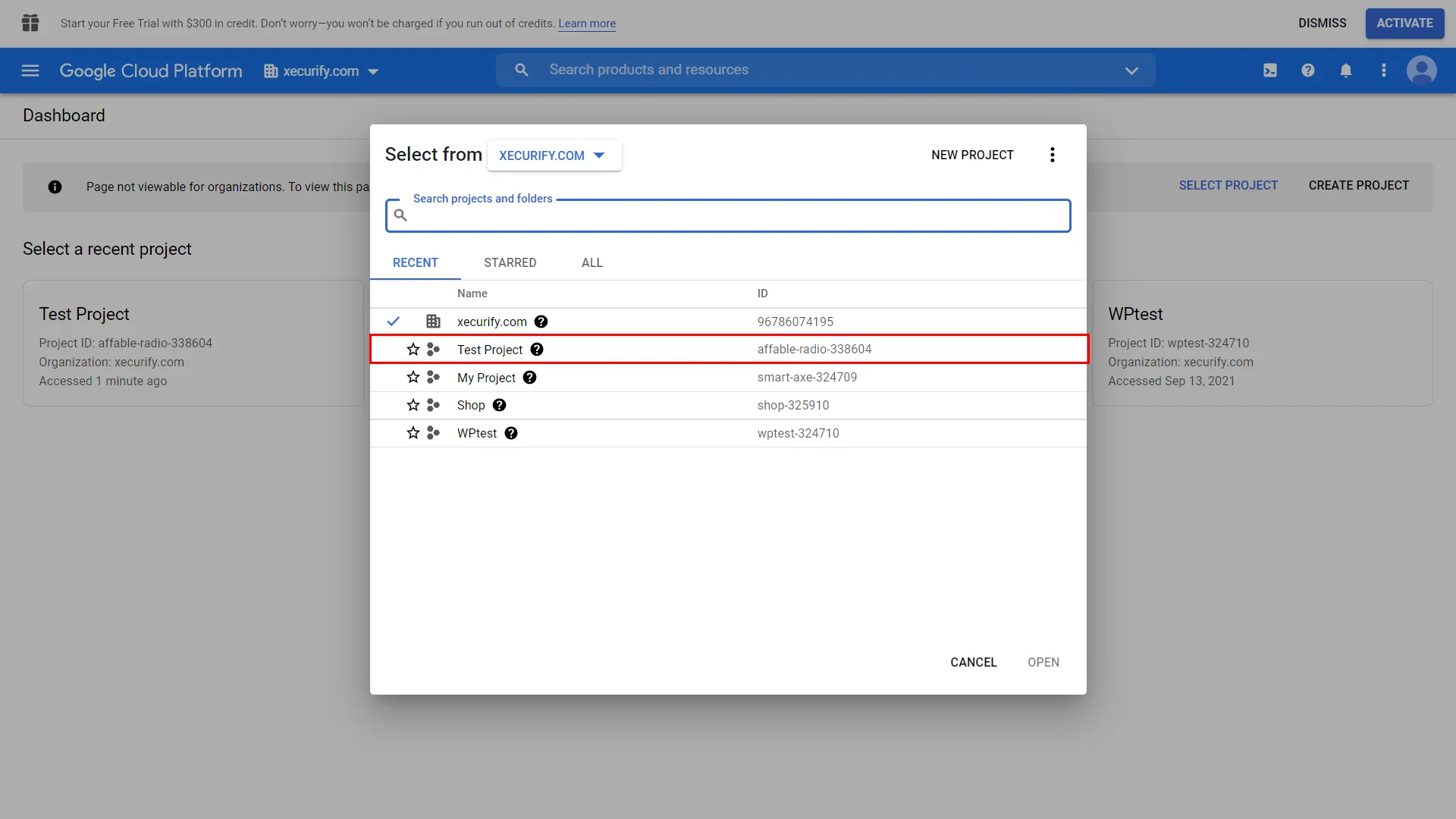Open header settings three-dot menu
1456x819 pixels.
click(1384, 71)
